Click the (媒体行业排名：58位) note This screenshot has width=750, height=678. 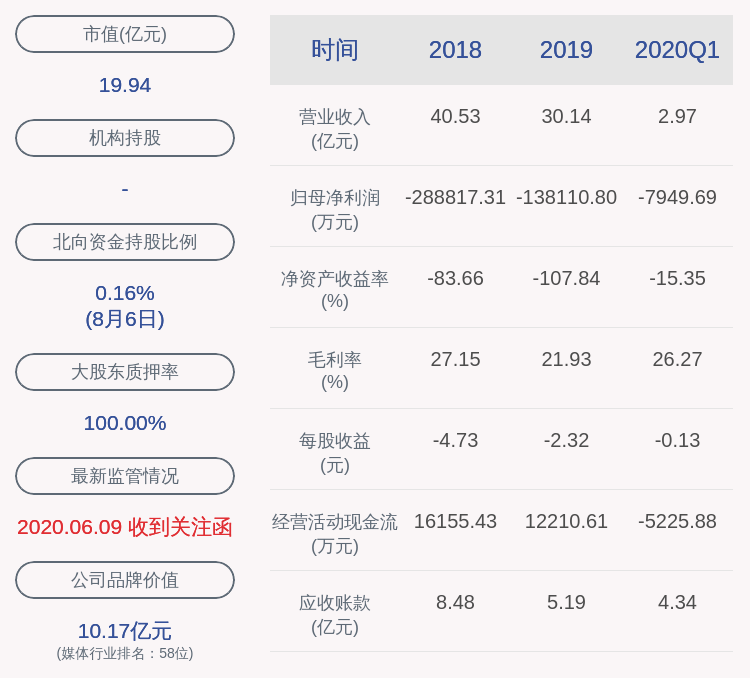click(x=125, y=654)
